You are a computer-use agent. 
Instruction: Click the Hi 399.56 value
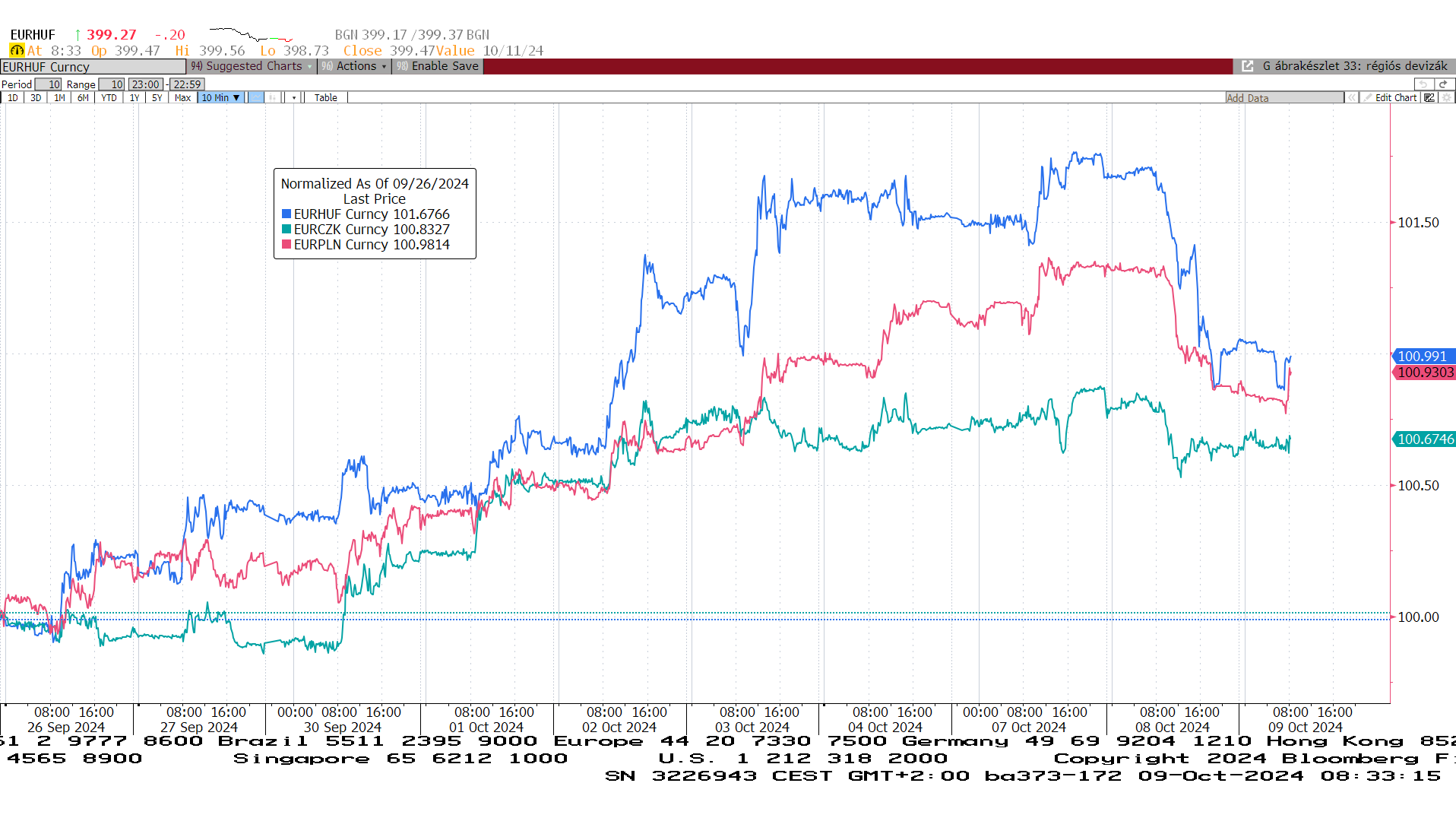210,50
